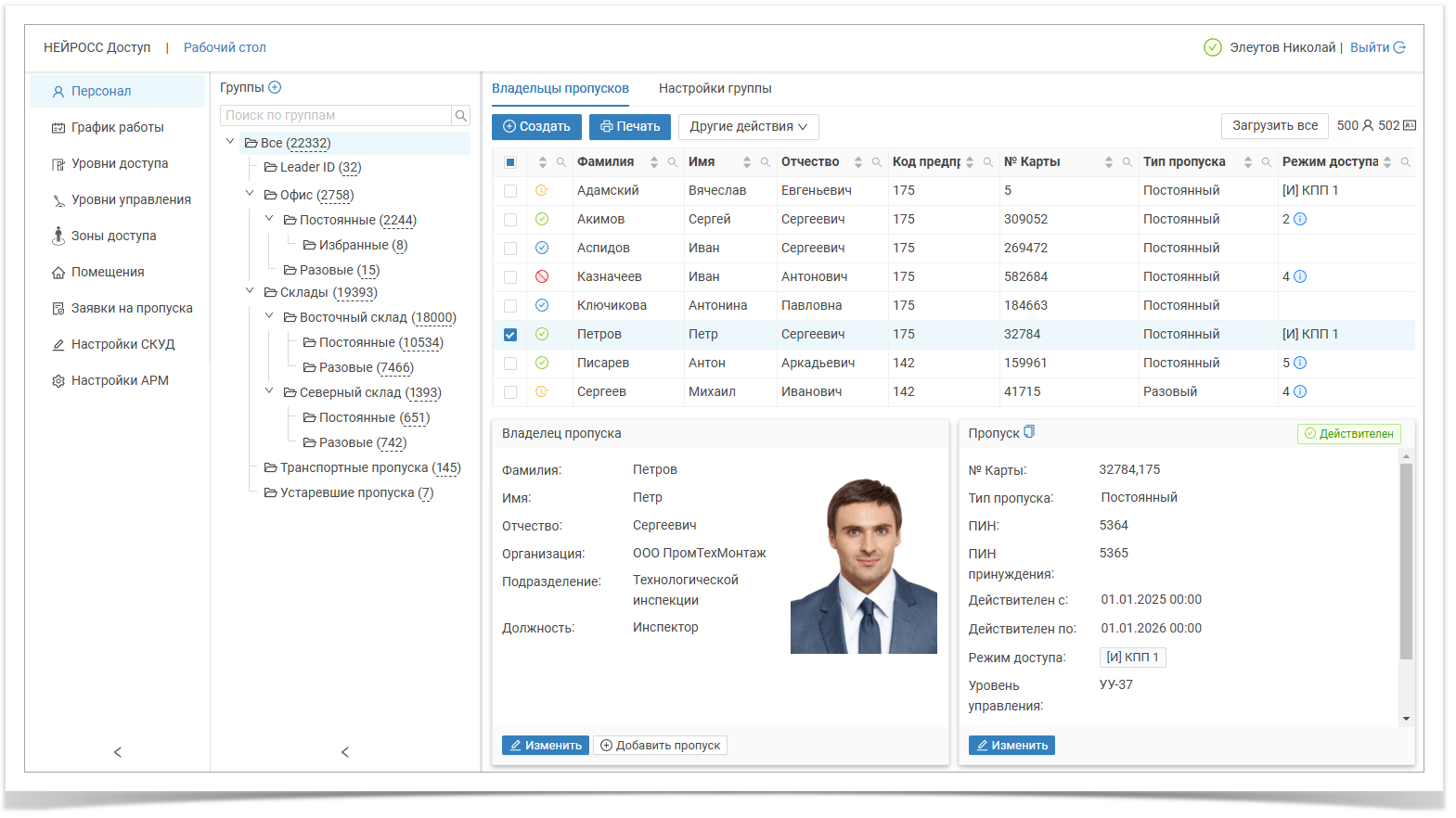
Task: Click the search magnifier in groups panel
Action: (x=460, y=115)
